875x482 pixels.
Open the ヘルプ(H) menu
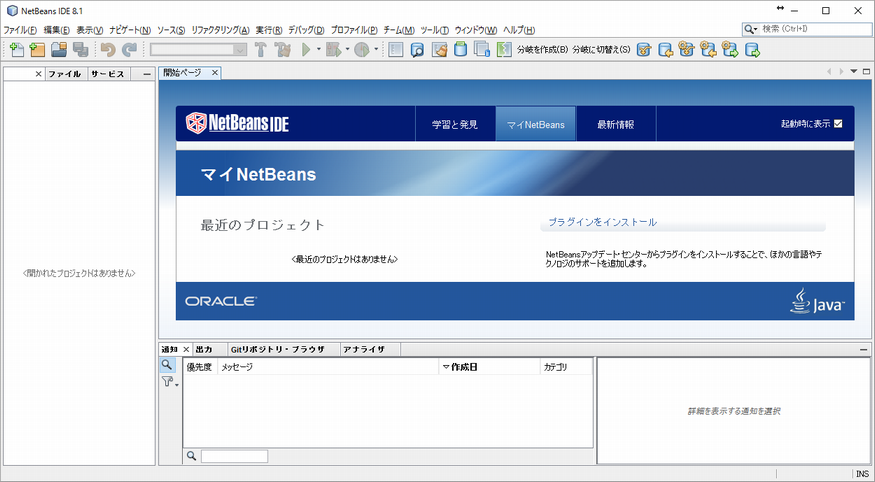519,30
